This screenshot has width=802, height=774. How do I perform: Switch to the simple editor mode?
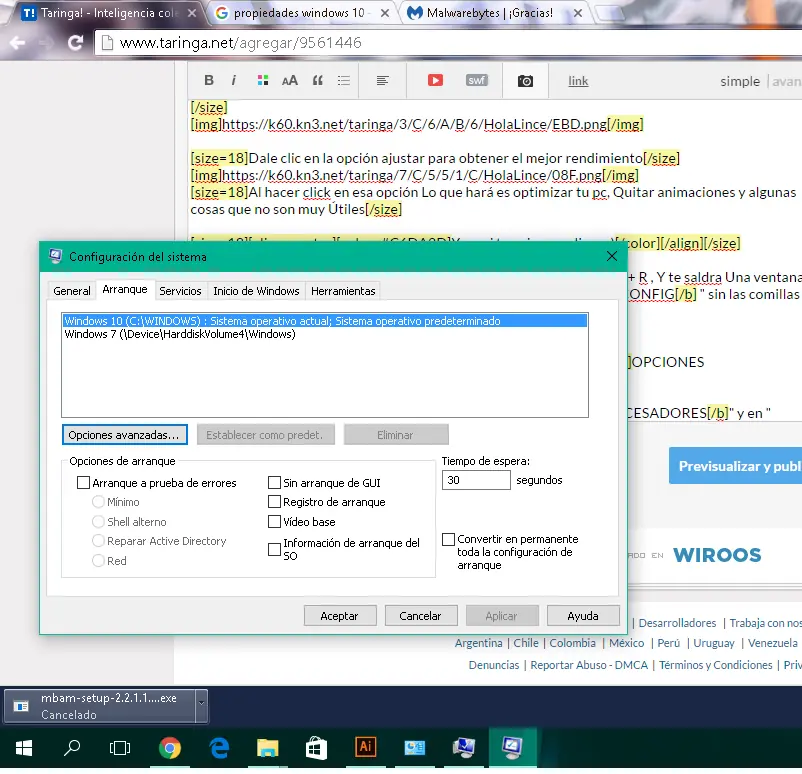tap(740, 81)
